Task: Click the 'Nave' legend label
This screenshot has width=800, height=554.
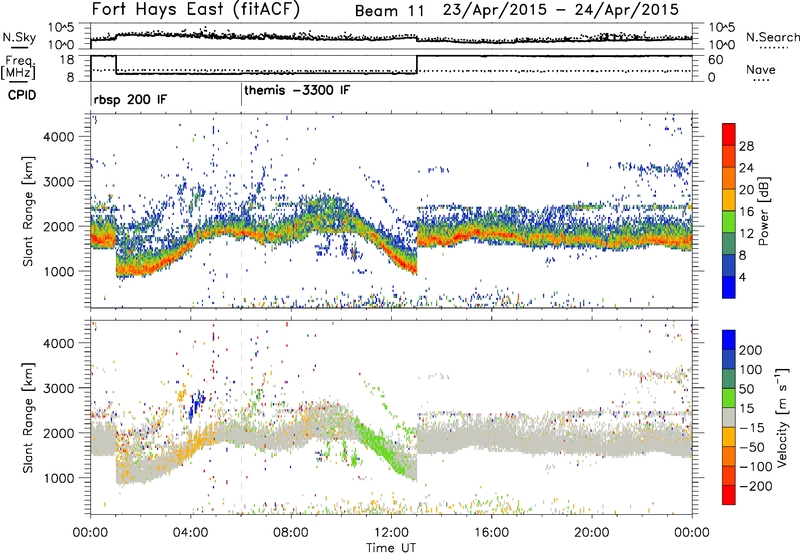Action: 761,69
